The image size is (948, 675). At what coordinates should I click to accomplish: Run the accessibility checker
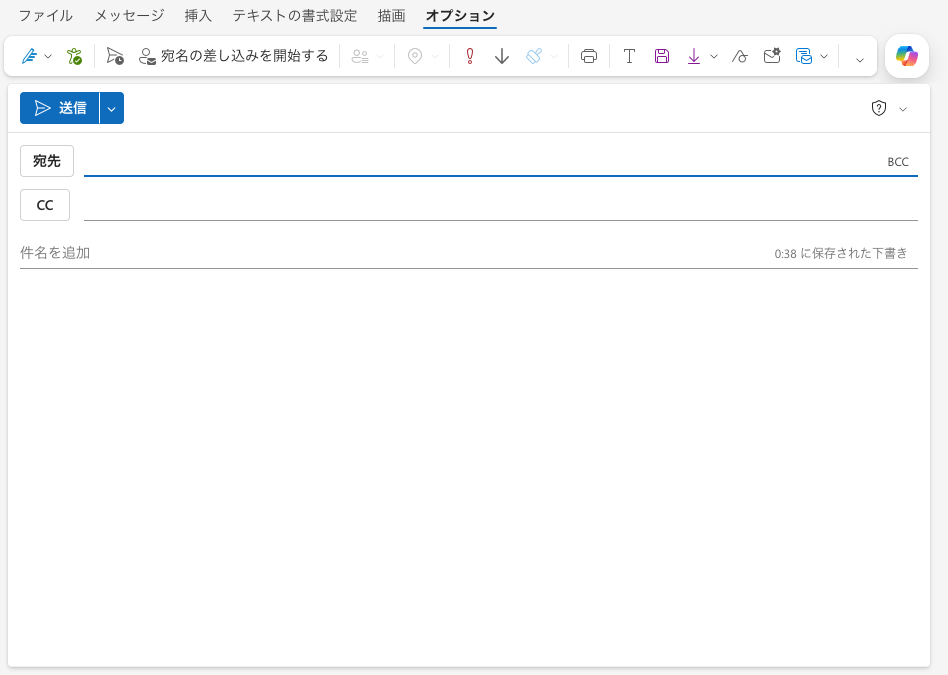click(x=74, y=56)
